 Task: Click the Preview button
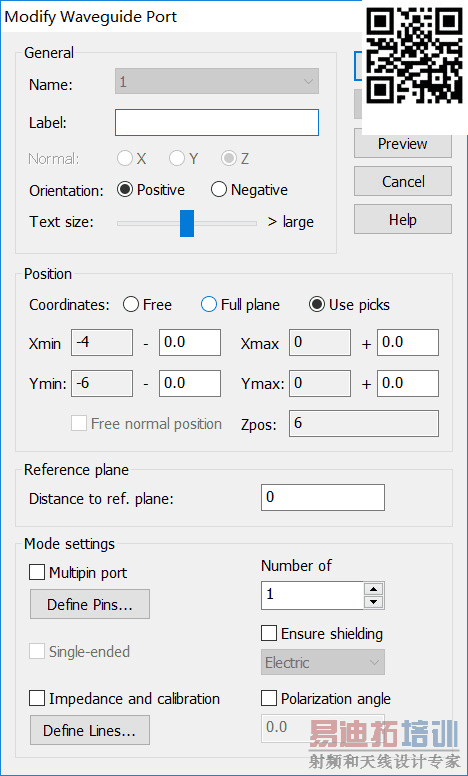[x=403, y=144]
